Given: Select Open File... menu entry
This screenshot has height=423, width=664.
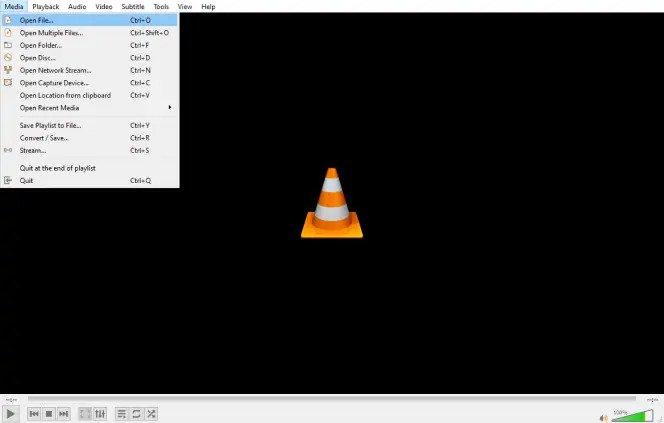Looking at the screenshot, I should pyautogui.click(x=89, y=20).
